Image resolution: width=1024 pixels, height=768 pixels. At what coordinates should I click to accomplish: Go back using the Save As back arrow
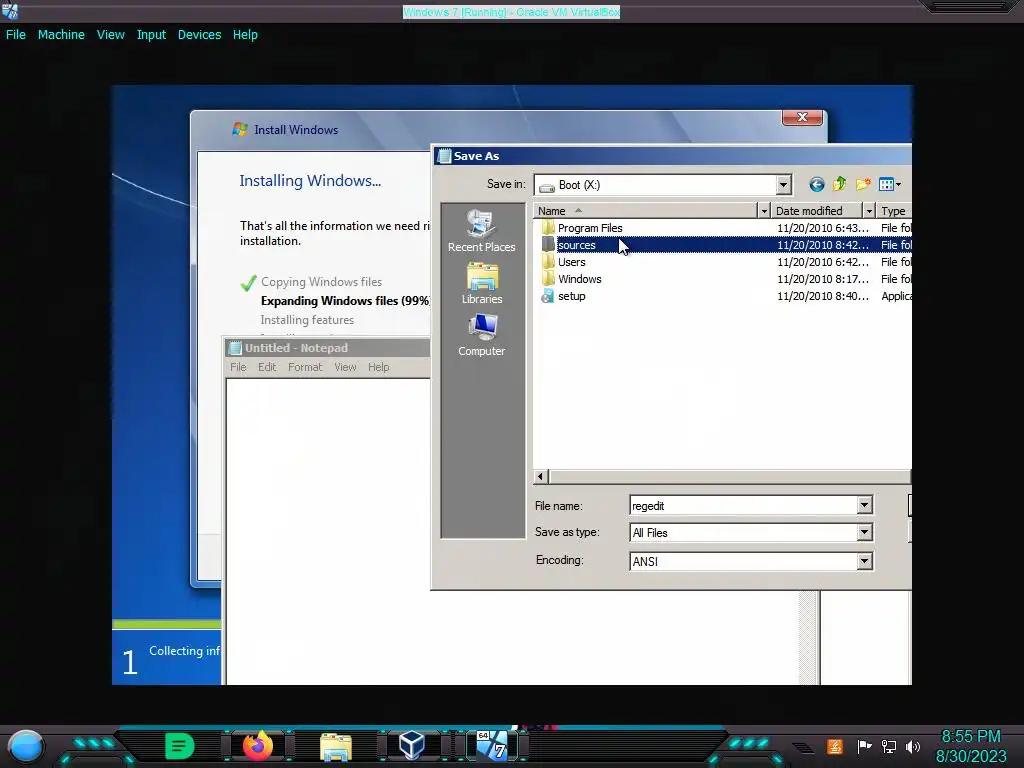[816, 185]
